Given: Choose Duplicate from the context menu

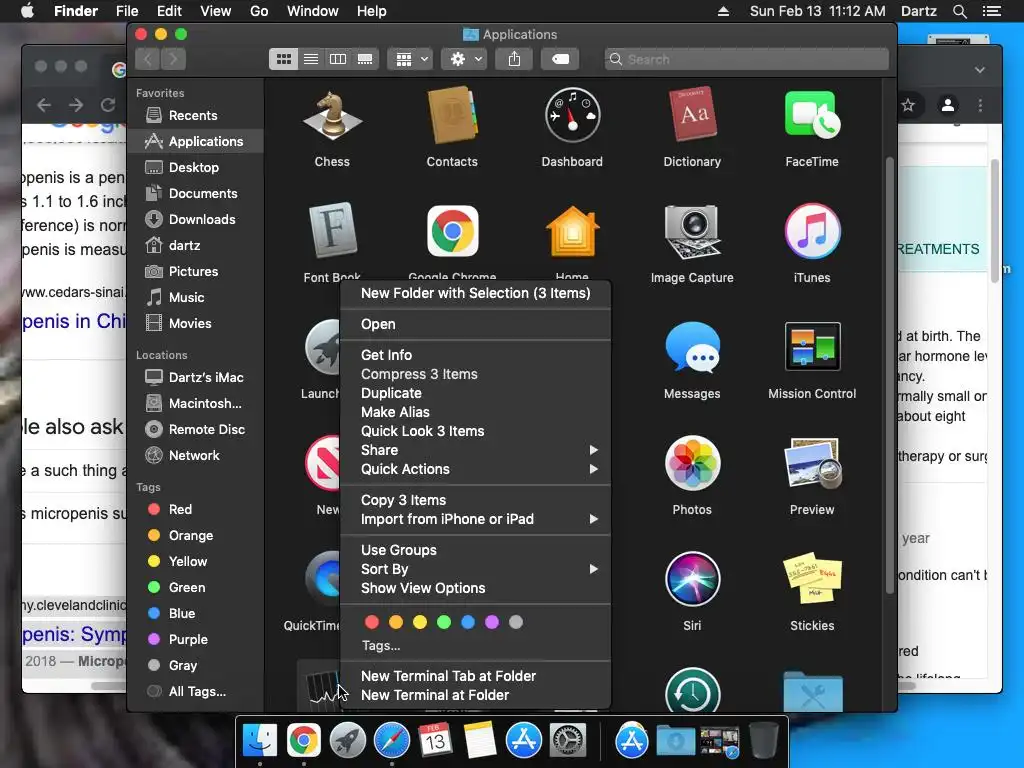Looking at the screenshot, I should click(475, 393).
